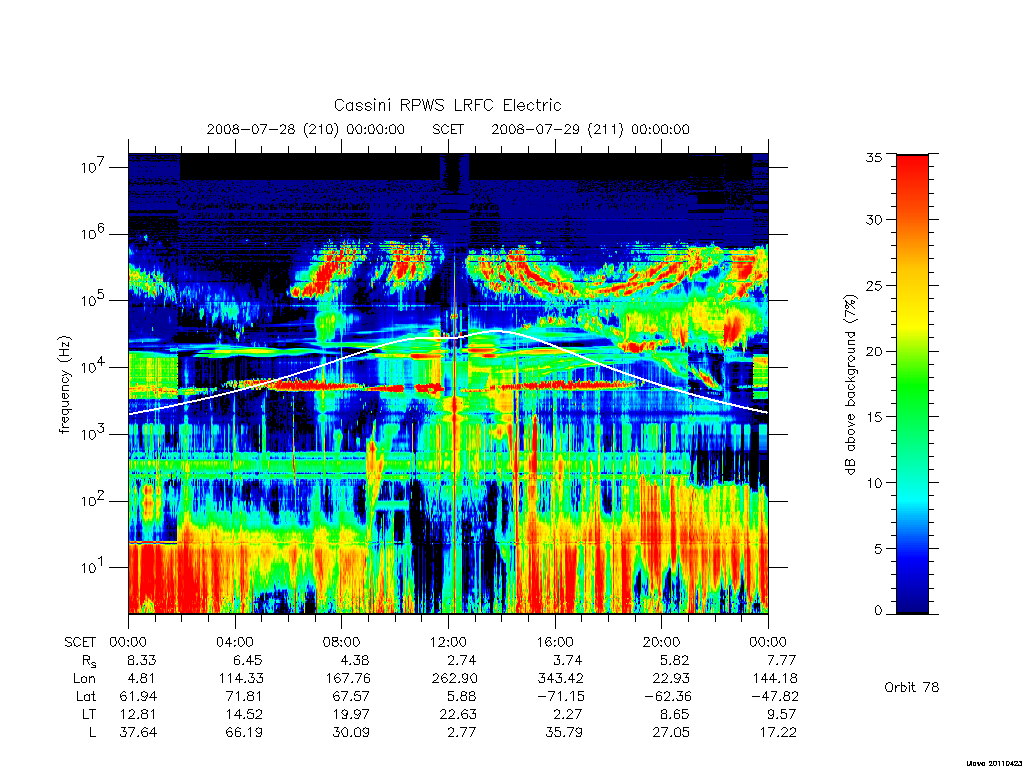Click the Lat value '61.94'
Screen dimensions: 1024x768
tap(138, 696)
